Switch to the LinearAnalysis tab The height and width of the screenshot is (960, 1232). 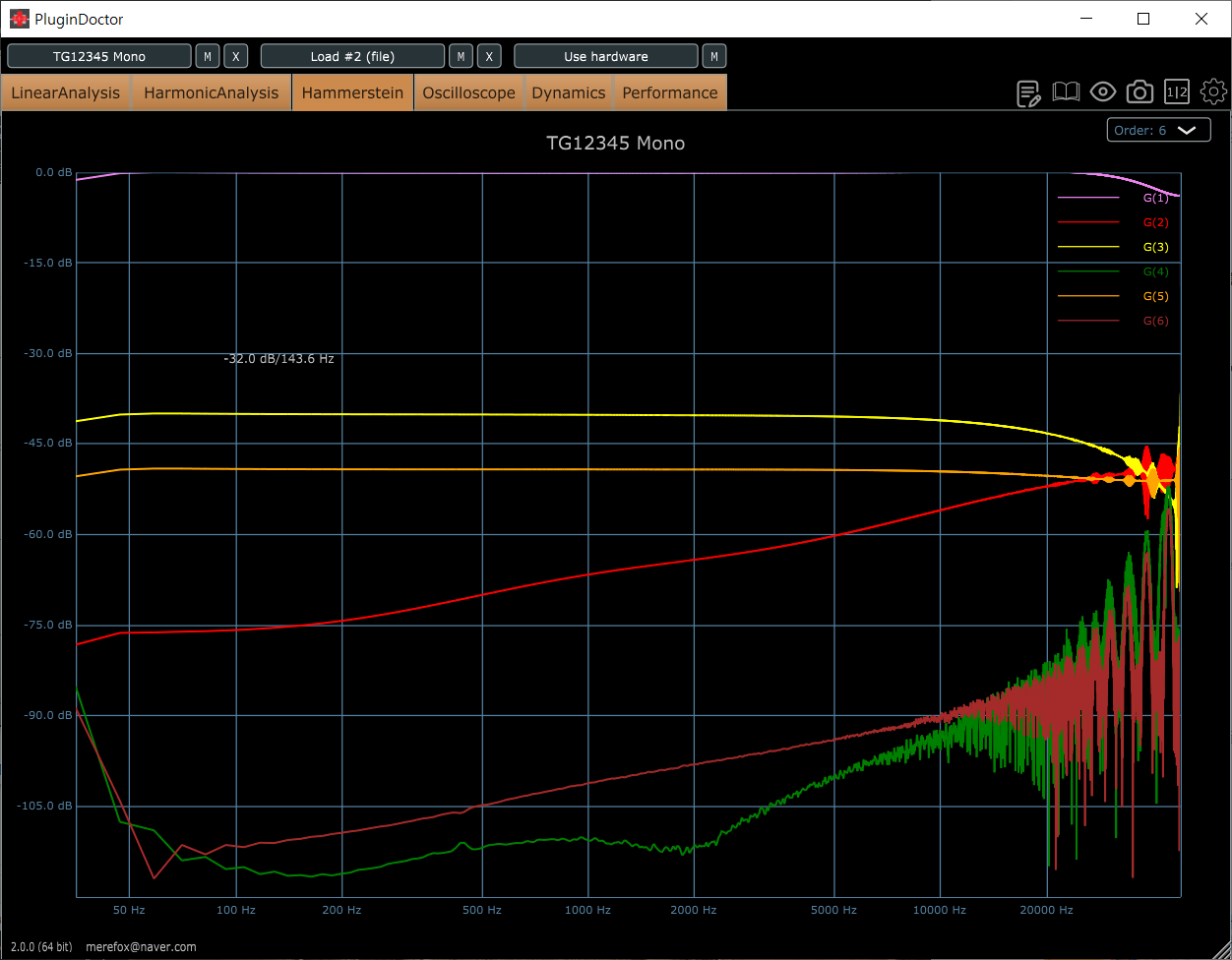click(66, 92)
